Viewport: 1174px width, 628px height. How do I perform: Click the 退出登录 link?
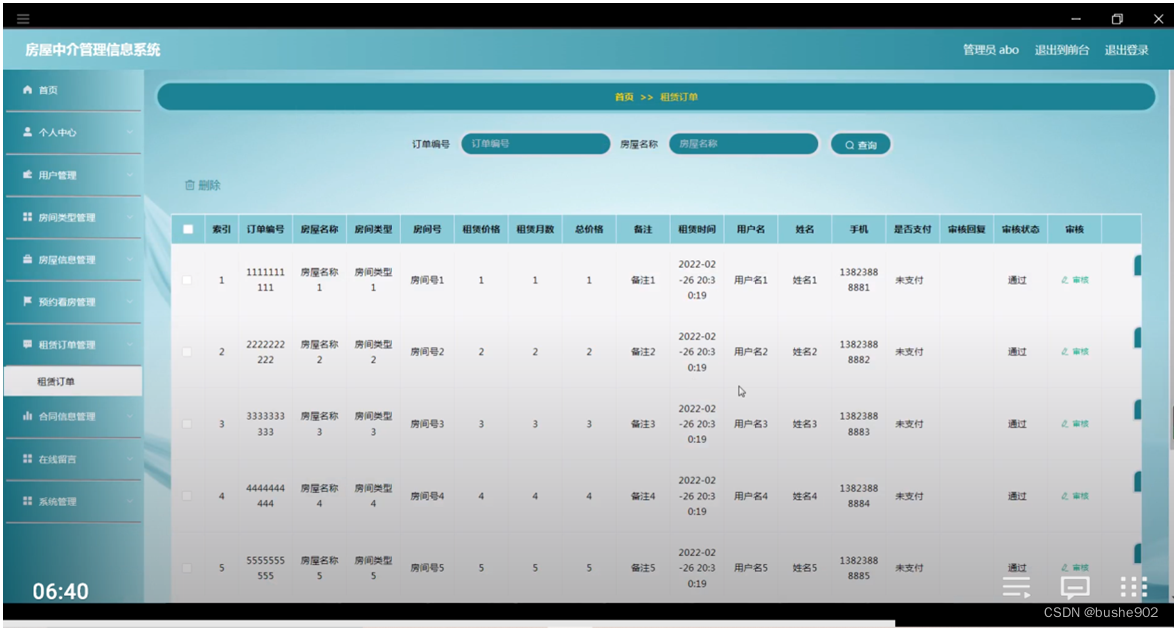(1127, 50)
